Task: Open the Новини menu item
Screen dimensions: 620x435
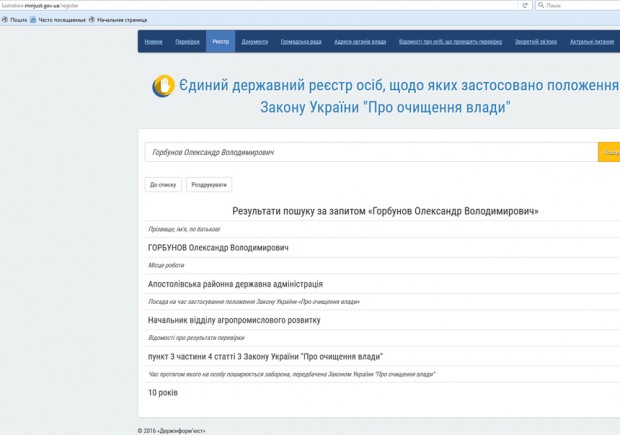Action: [x=153, y=42]
